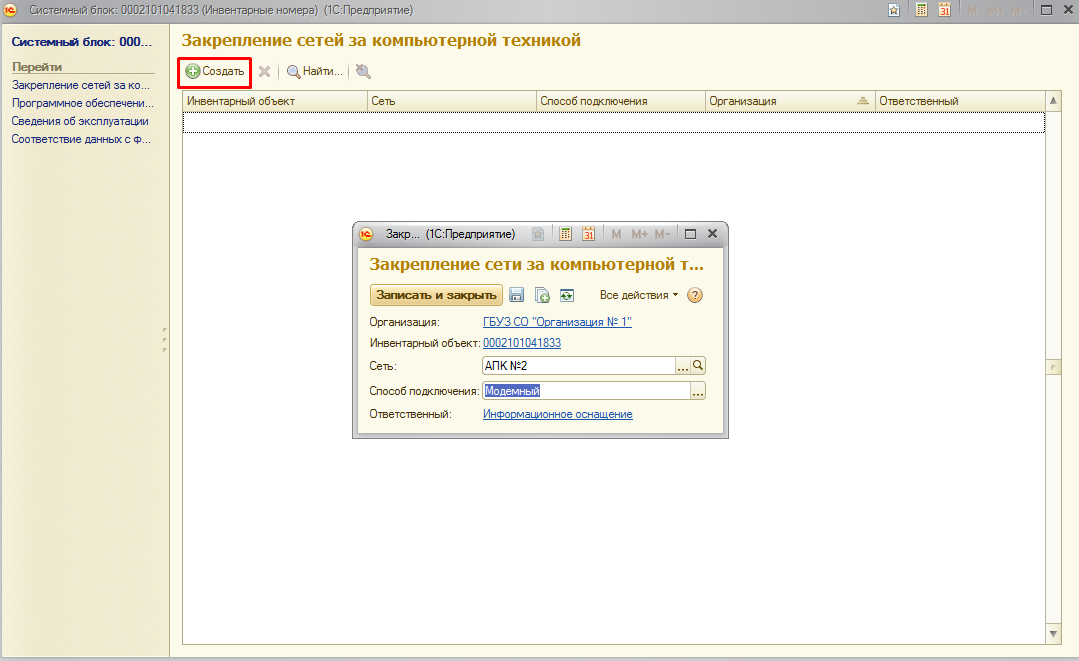This screenshot has width=1079, height=661.
Task: Click the Сеть input field with АПК №2
Action: (578, 366)
